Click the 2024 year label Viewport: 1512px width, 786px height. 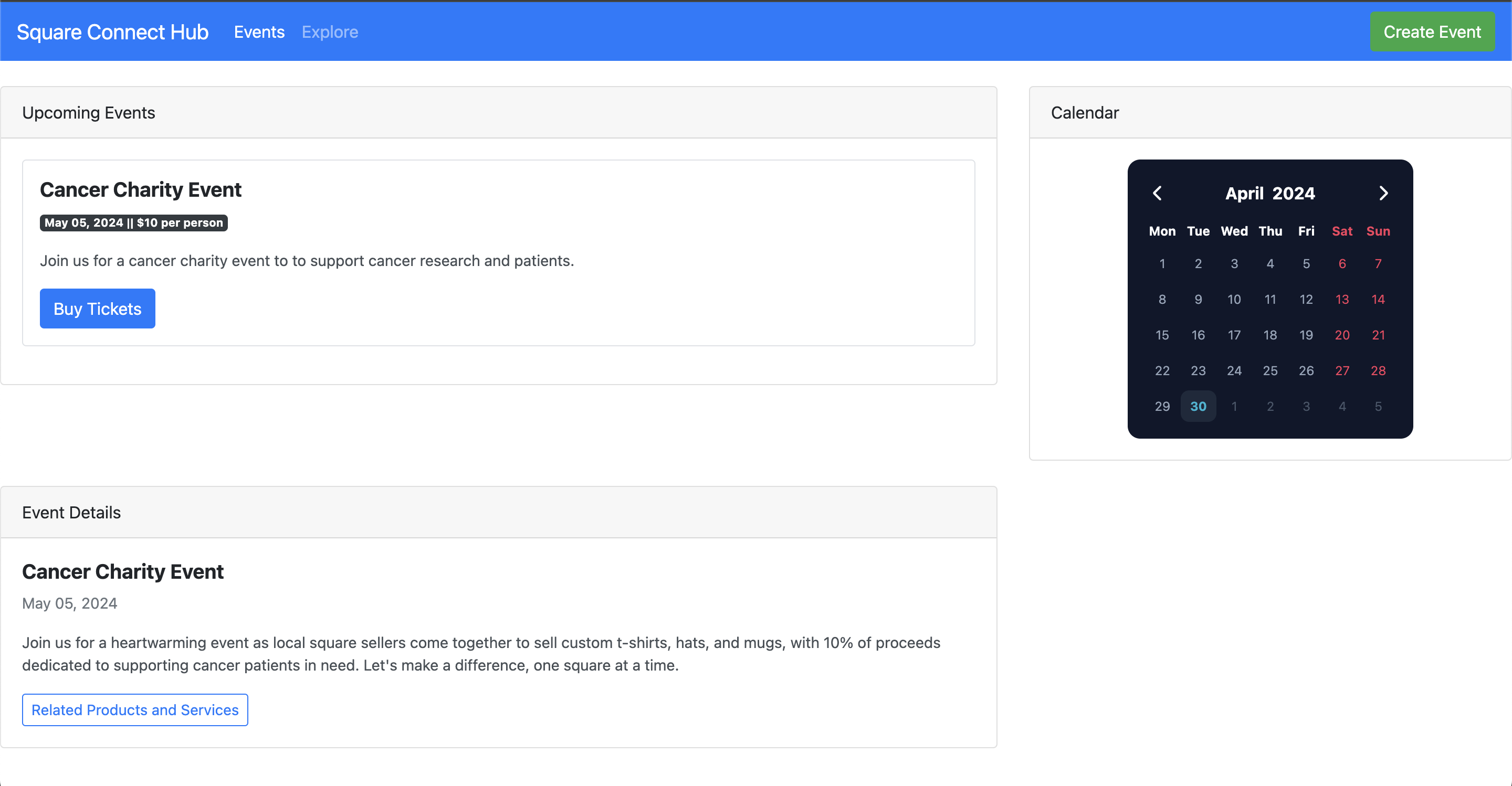[x=1294, y=193]
